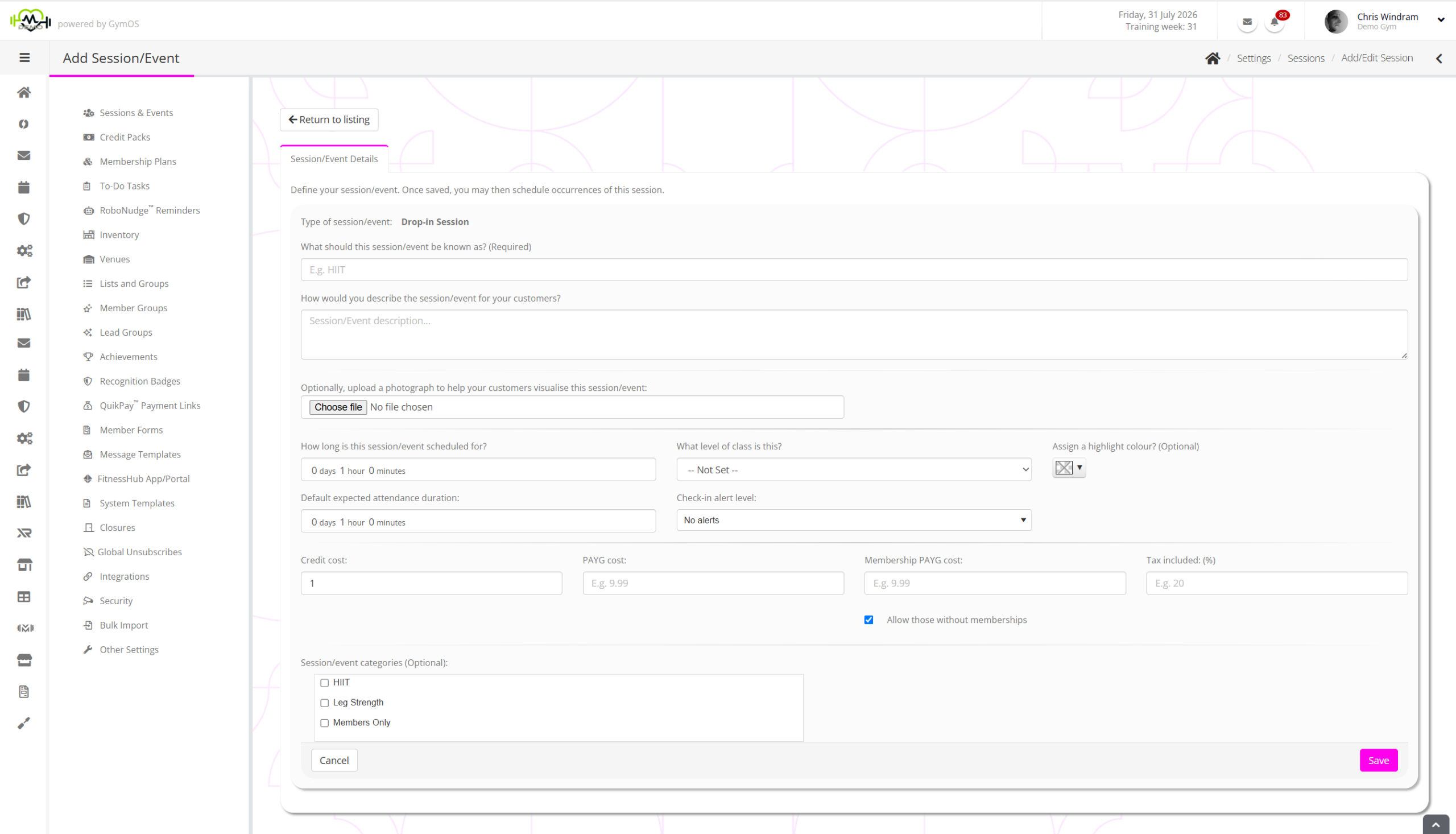This screenshot has height=834, width=1456.
Task: Check the HIIT category checkbox
Action: tap(325, 683)
